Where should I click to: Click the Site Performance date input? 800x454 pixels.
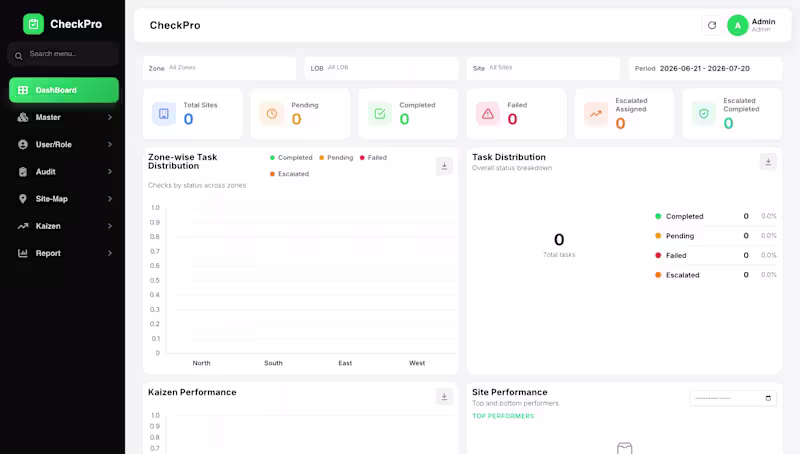[x=733, y=398]
